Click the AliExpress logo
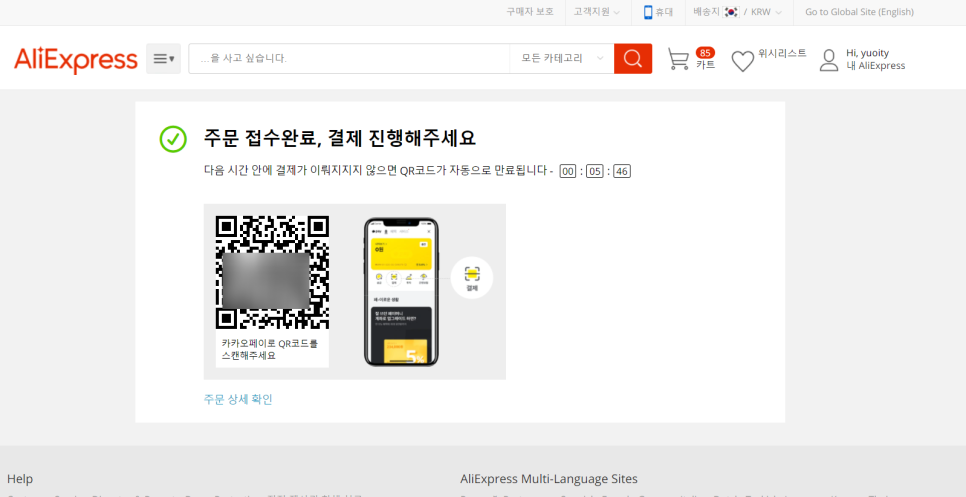Image resolution: width=966 pixels, height=497 pixels. click(x=76, y=60)
